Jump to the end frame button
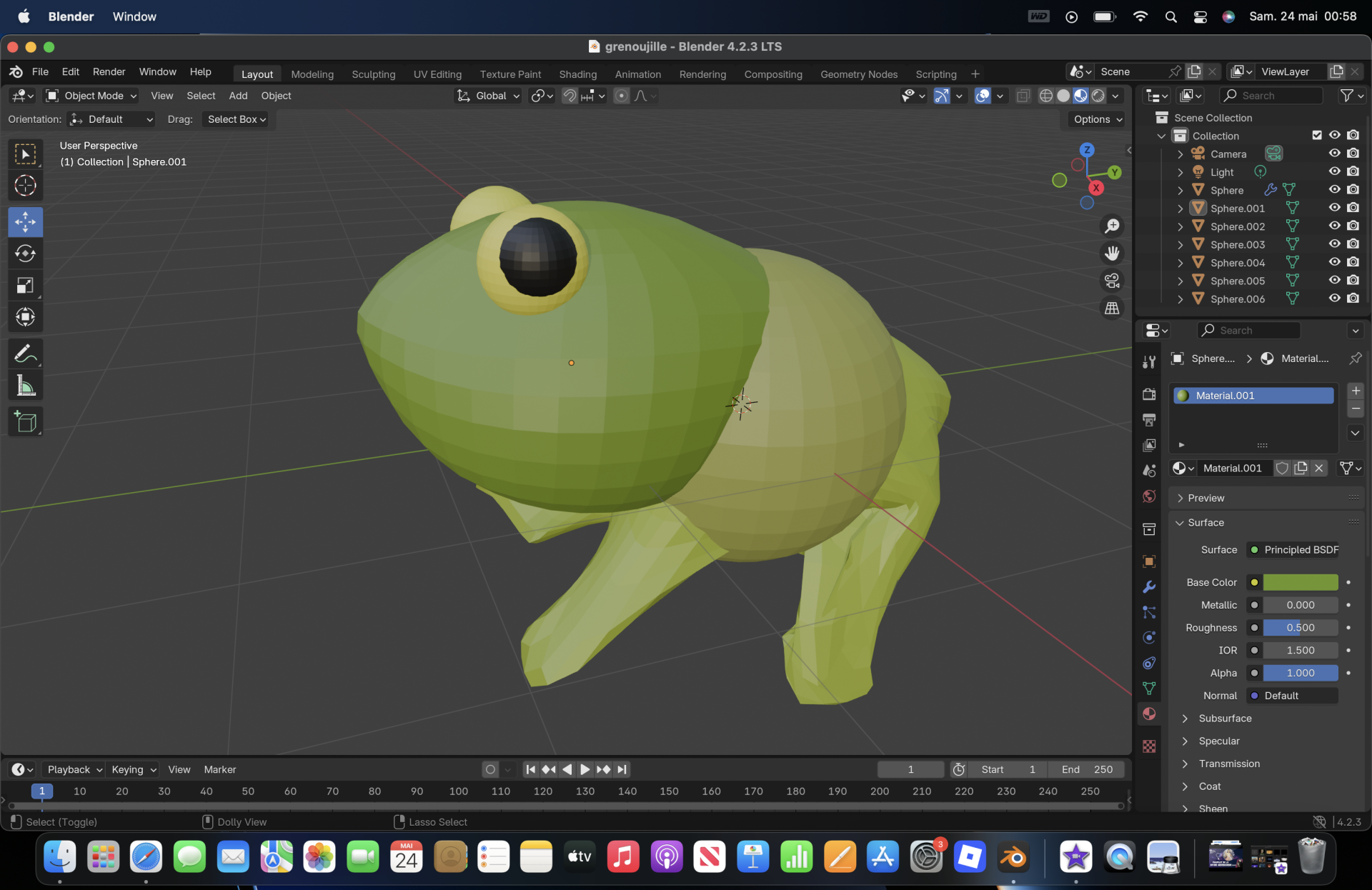The image size is (1372, 890). [622, 769]
